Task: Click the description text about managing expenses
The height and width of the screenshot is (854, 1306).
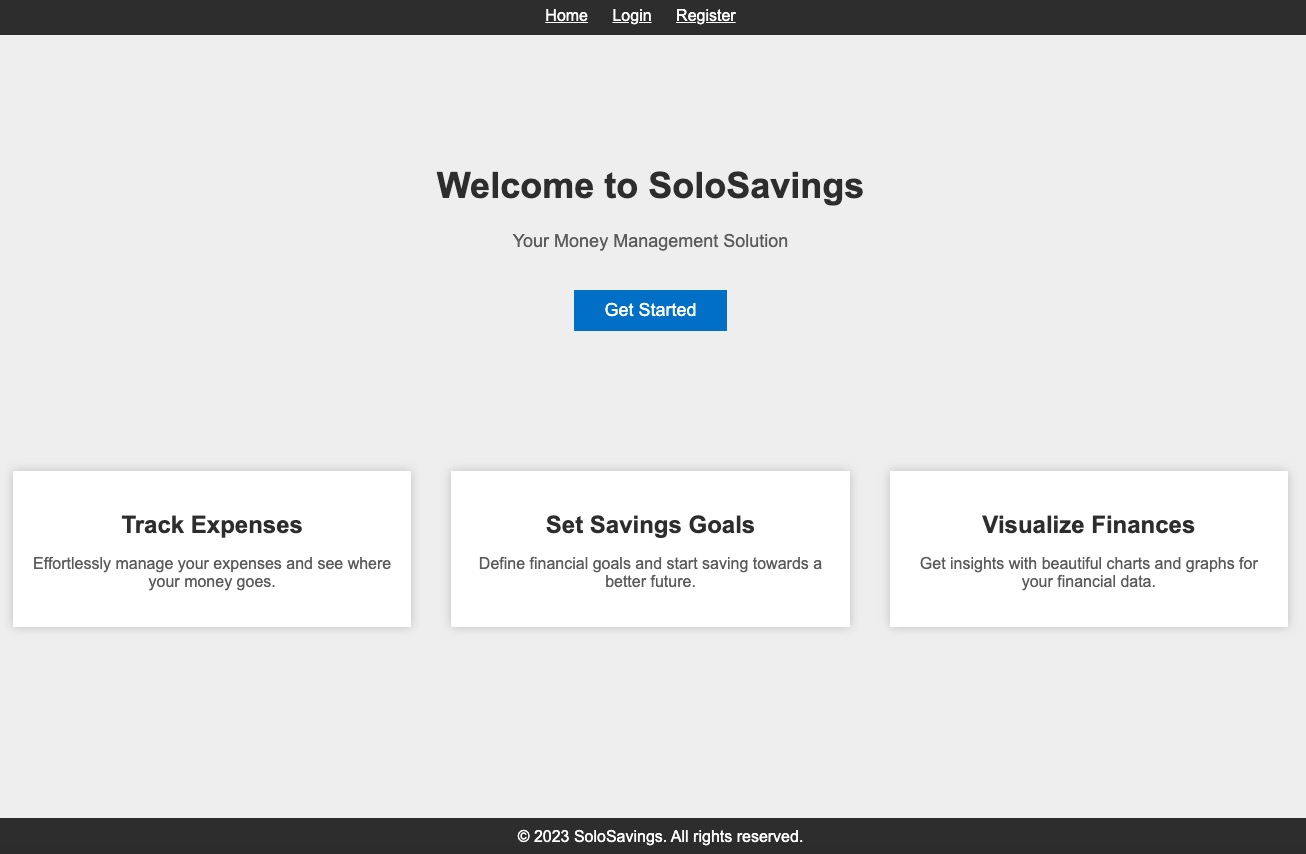Action: coord(212,572)
